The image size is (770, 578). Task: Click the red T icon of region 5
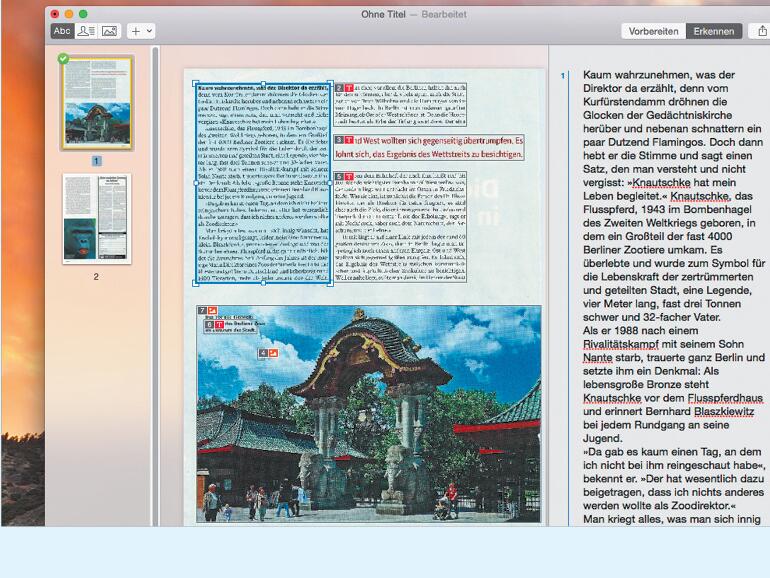(x=349, y=176)
